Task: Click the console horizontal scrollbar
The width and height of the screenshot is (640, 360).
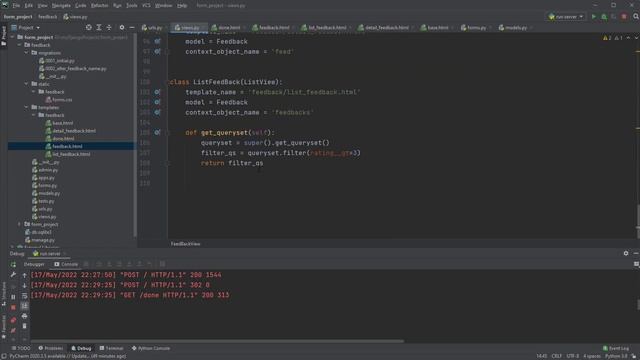Action: (217, 341)
